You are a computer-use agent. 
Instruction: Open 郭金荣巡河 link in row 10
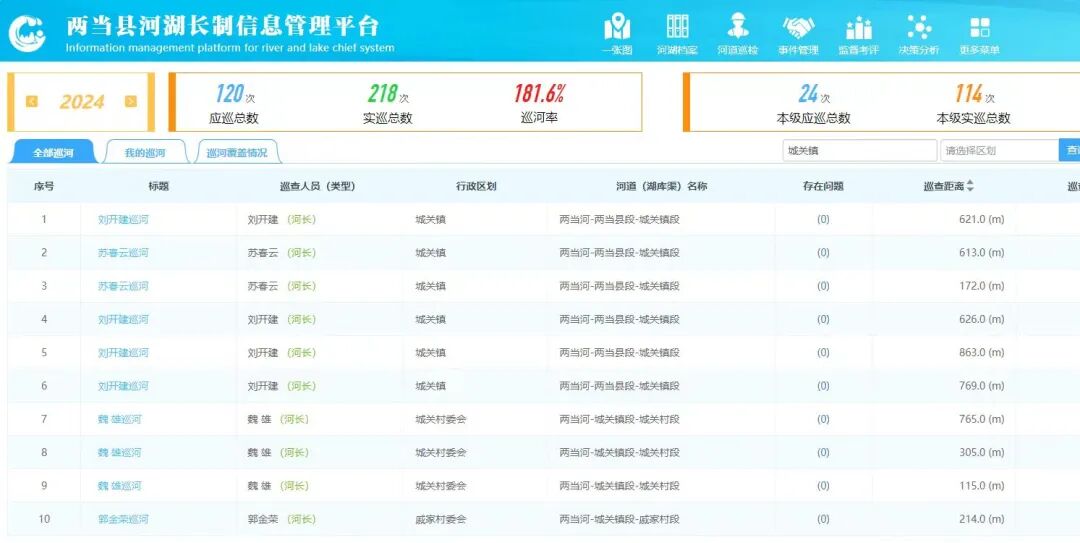(123, 519)
